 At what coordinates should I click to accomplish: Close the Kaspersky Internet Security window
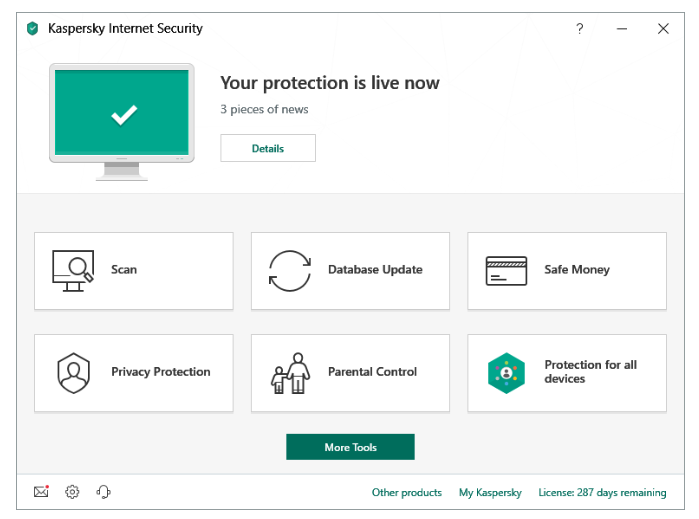[663, 29]
